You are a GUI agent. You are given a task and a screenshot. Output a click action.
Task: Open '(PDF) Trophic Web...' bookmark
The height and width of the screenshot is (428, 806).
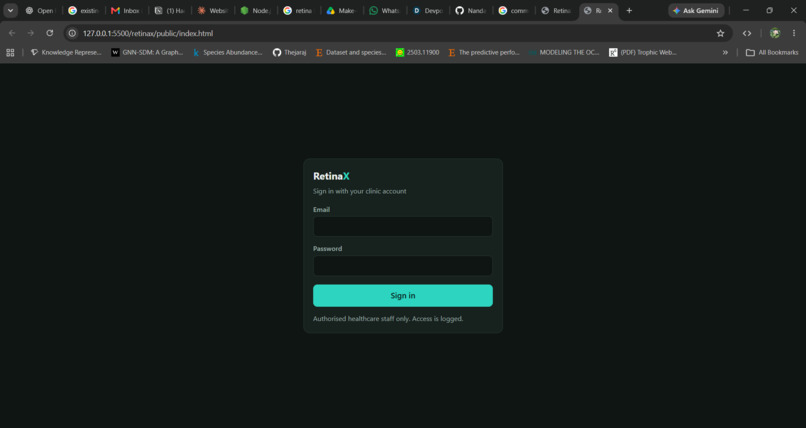[643, 52]
